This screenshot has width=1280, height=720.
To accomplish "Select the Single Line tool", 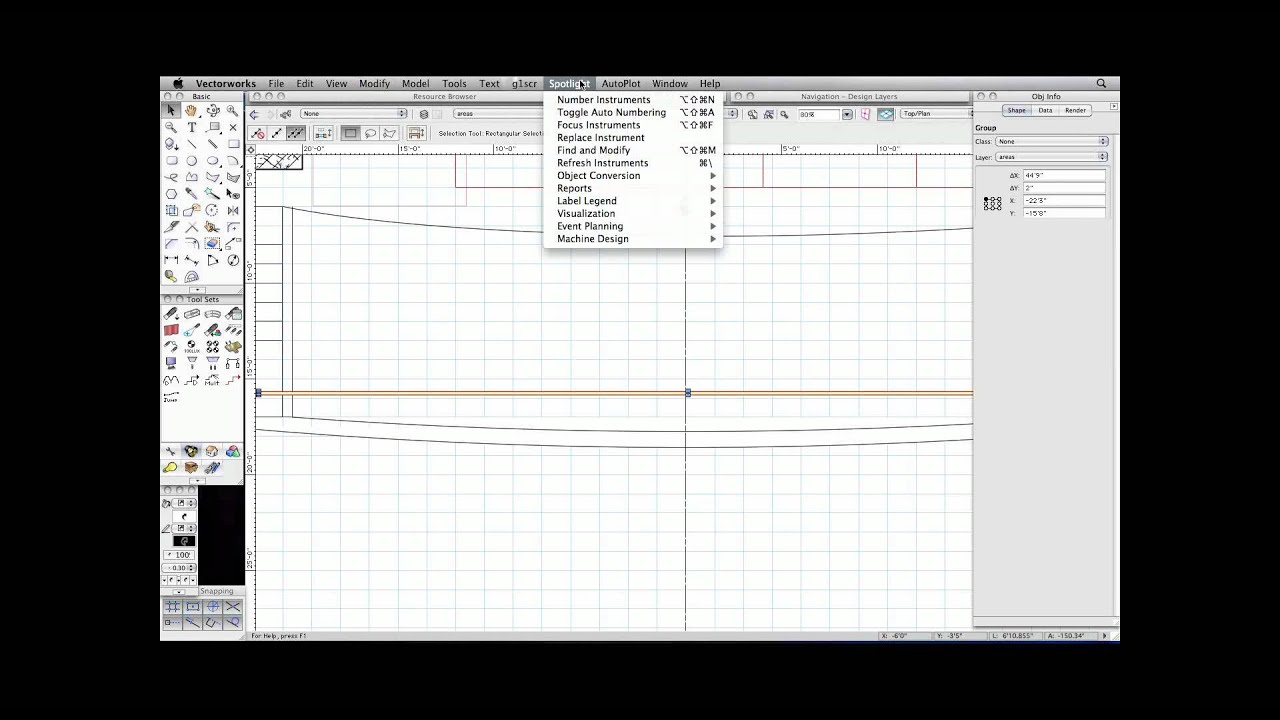I will pyautogui.click(x=191, y=144).
